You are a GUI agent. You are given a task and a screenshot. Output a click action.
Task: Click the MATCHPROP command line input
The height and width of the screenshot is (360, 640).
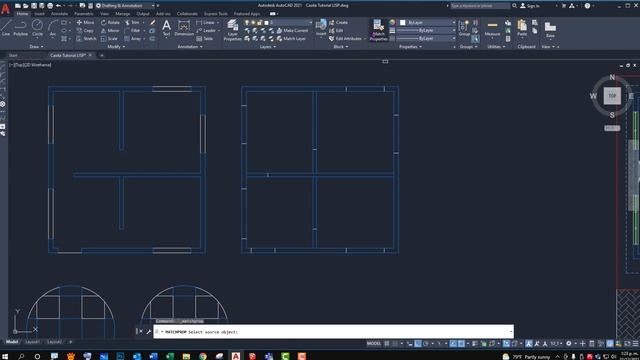pos(333,332)
